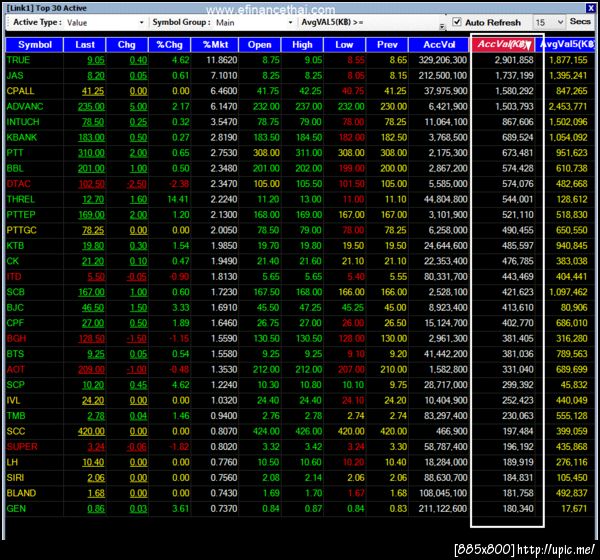Image resolution: width=600 pixels, height=560 pixels.
Task: Select the CPALL symbol
Action: click(x=20, y=91)
